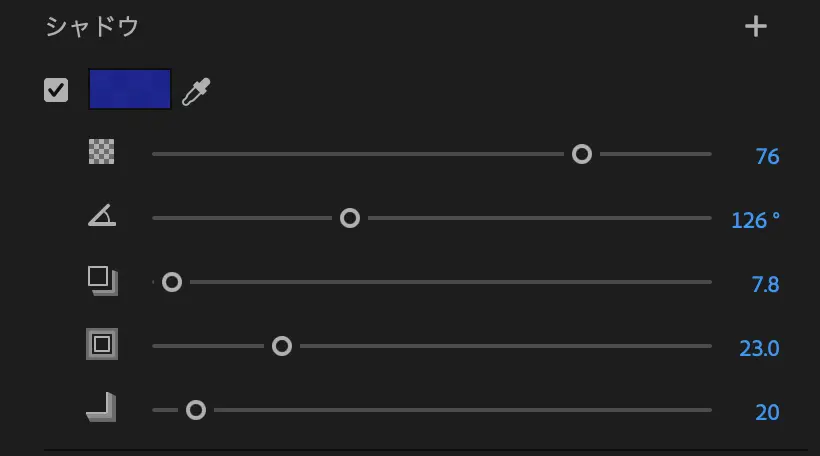Click the angle slider handle

350,218
